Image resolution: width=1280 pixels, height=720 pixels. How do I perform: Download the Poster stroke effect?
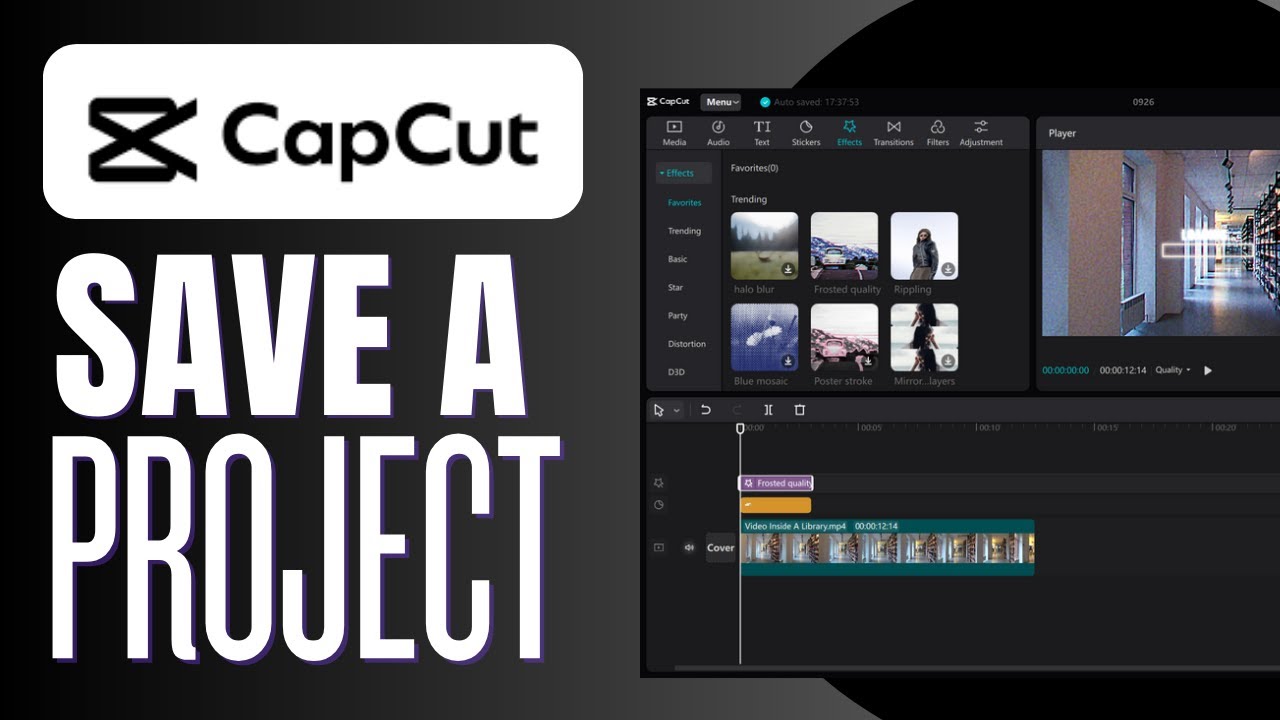(x=868, y=361)
